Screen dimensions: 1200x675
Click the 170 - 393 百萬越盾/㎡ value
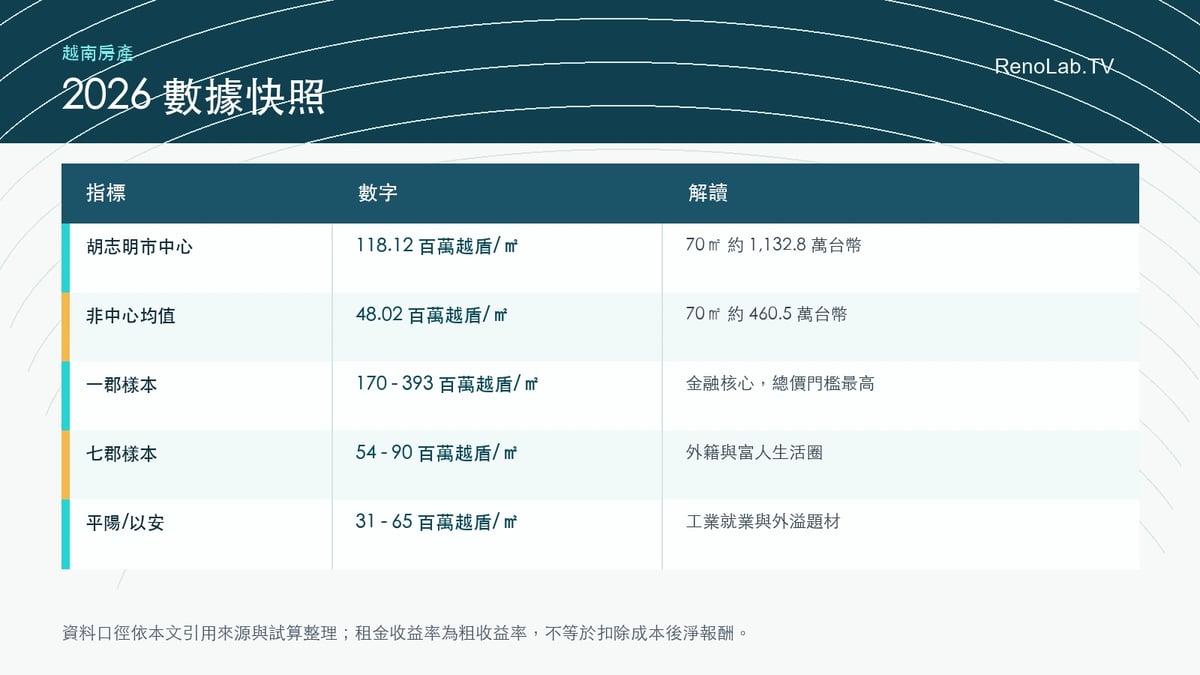pyautogui.click(x=446, y=383)
